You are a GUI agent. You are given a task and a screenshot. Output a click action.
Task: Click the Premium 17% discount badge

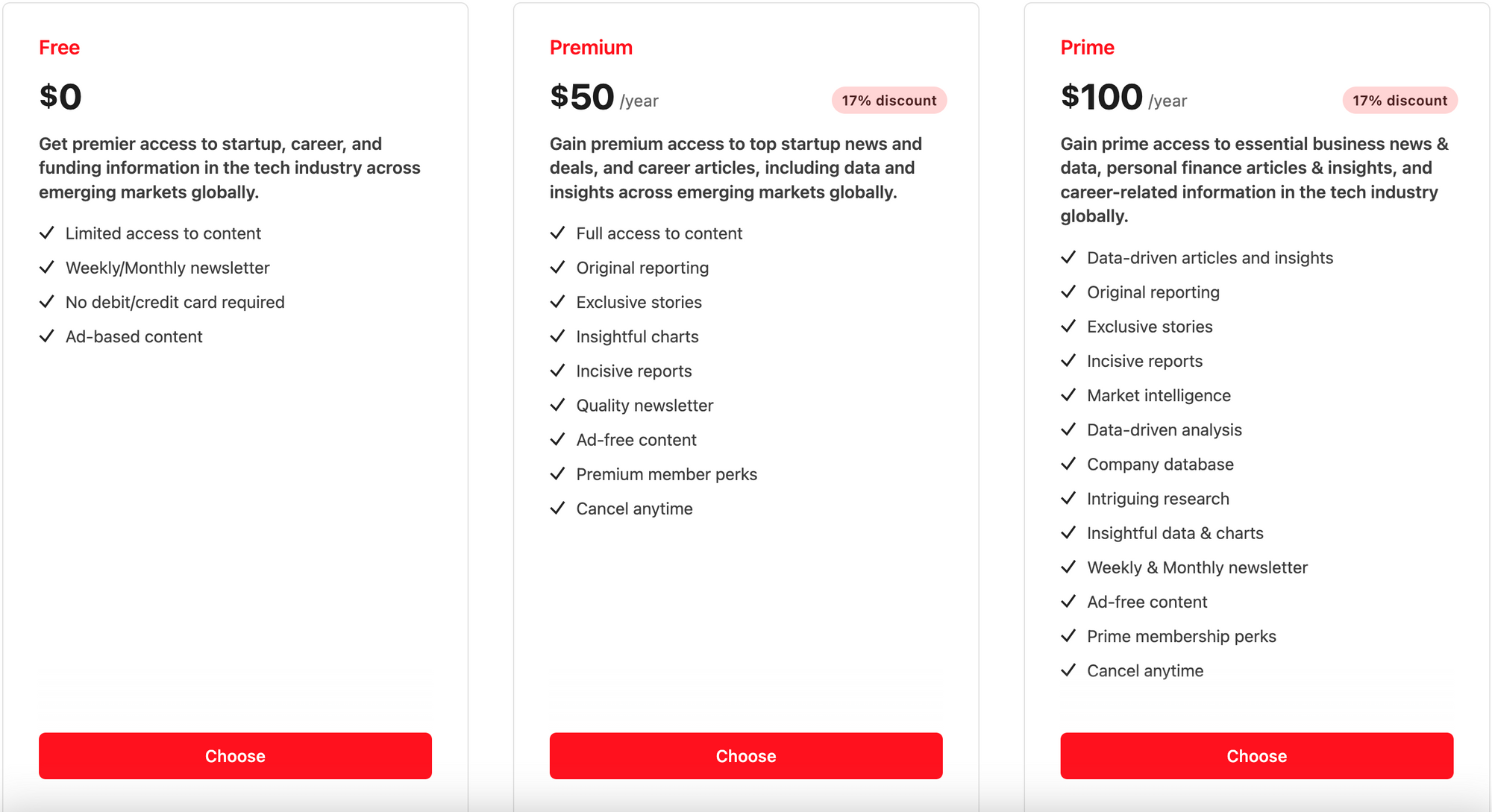click(x=888, y=101)
